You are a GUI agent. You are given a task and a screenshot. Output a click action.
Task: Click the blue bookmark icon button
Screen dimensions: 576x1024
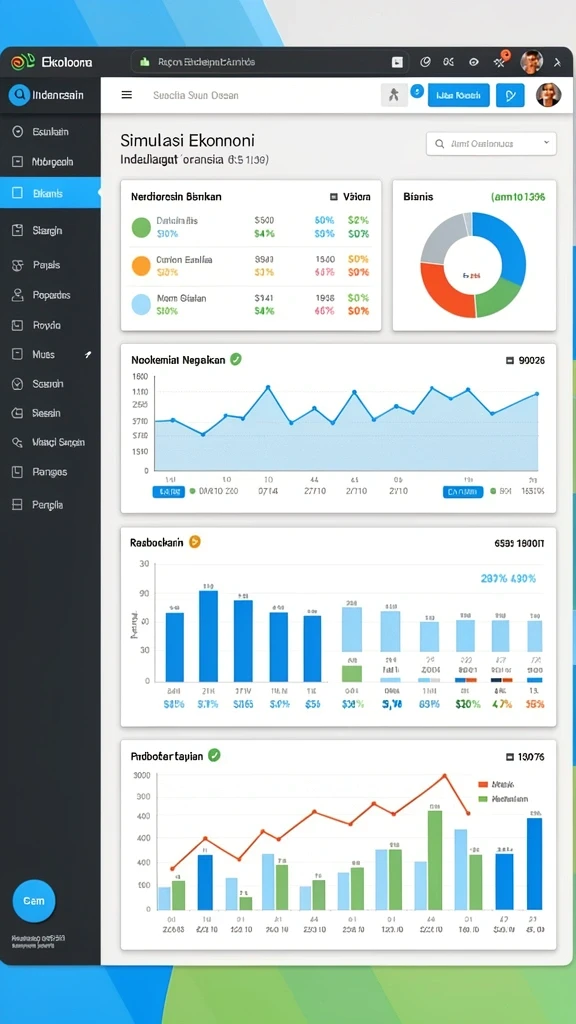[x=510, y=95]
